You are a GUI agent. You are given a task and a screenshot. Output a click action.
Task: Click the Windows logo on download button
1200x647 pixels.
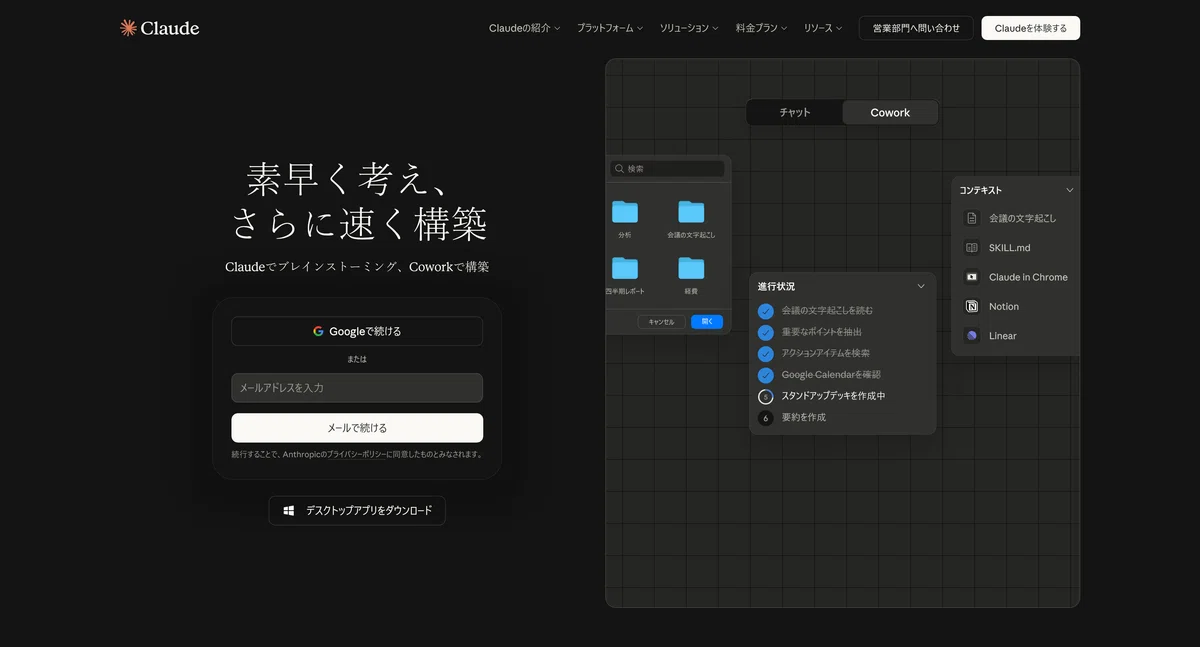tap(289, 510)
